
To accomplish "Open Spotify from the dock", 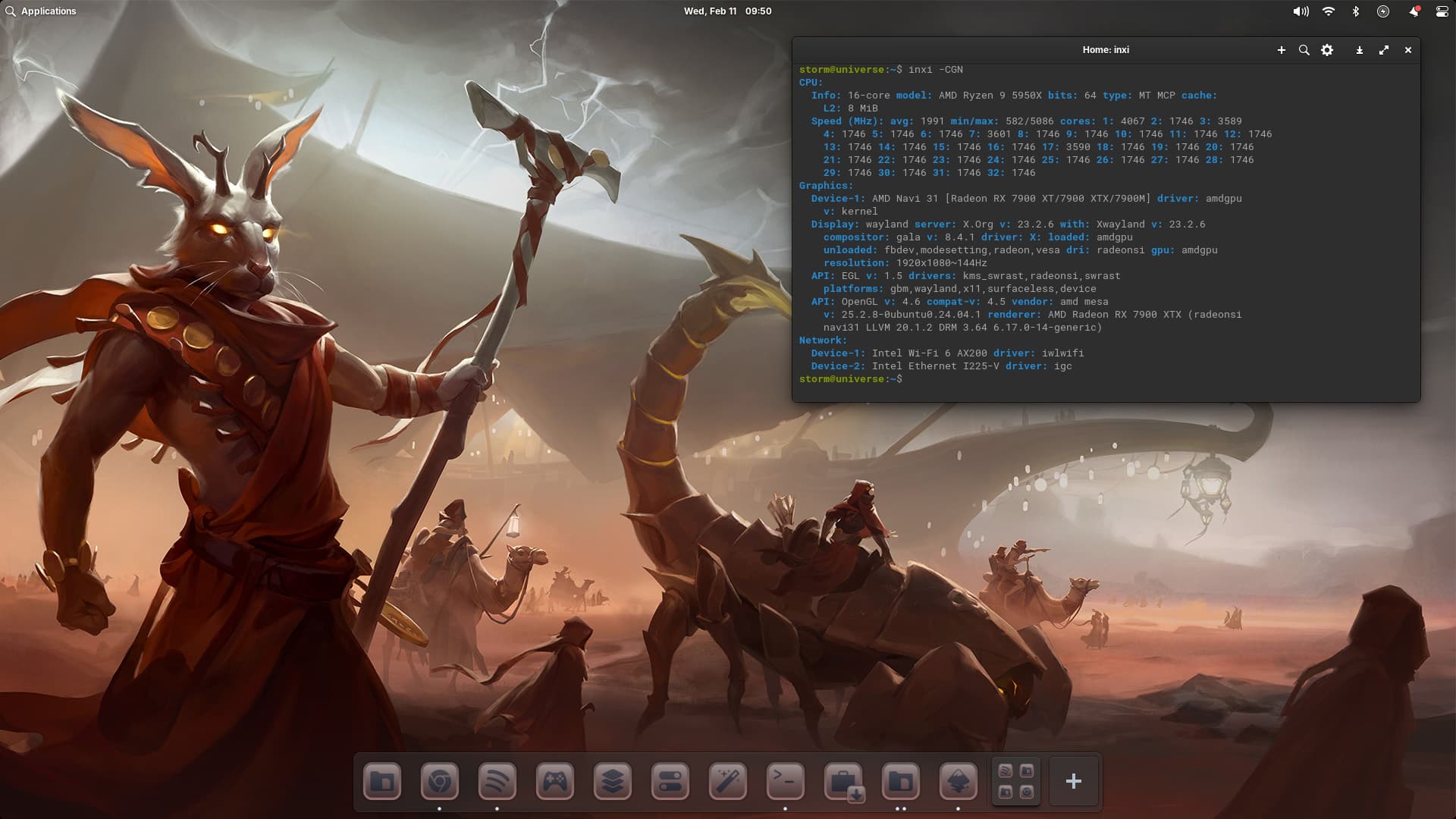I will (x=497, y=781).
